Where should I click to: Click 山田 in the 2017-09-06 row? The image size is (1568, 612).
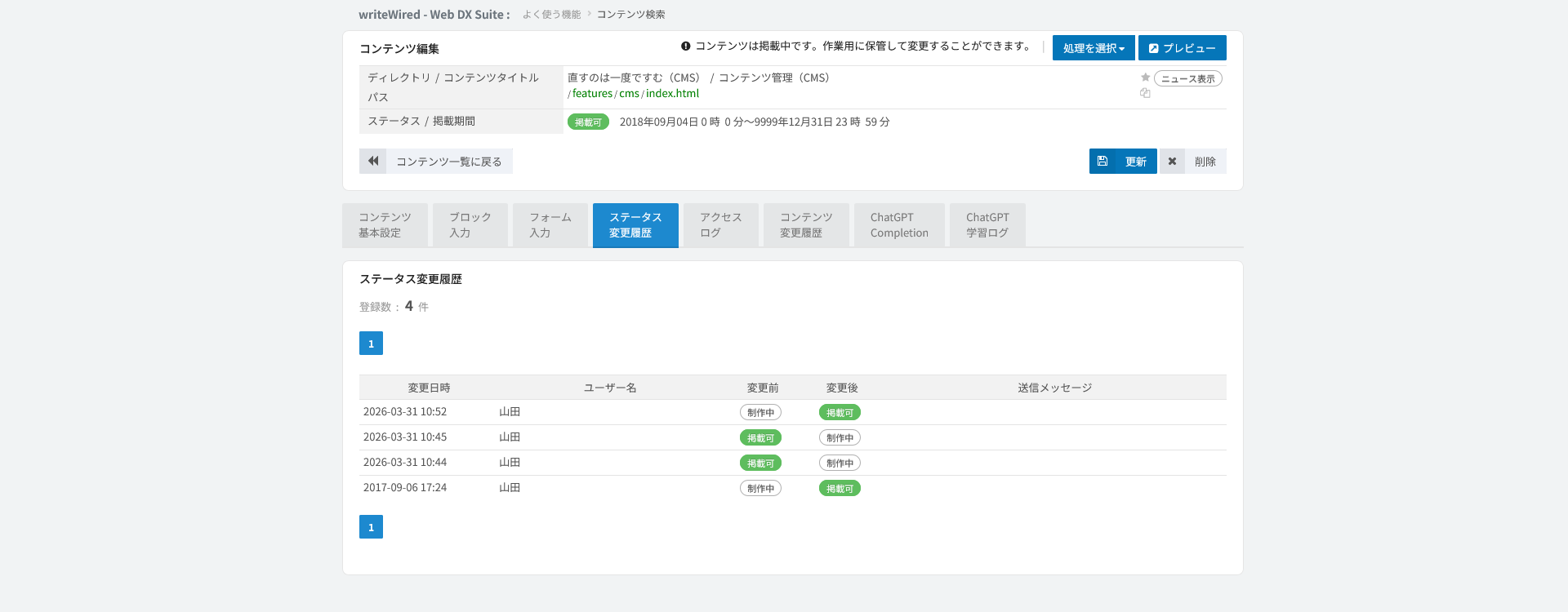[510, 488]
